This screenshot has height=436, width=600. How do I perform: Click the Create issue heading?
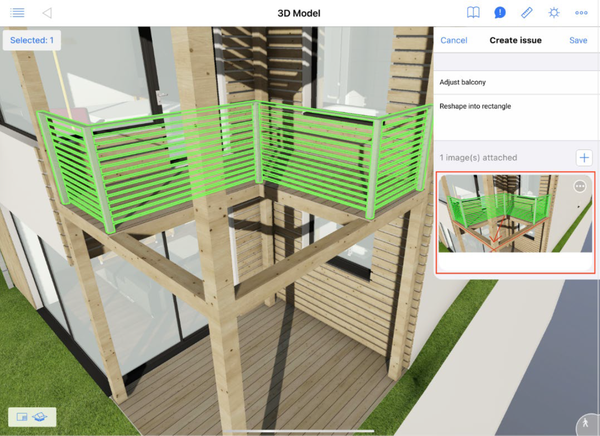(515, 40)
